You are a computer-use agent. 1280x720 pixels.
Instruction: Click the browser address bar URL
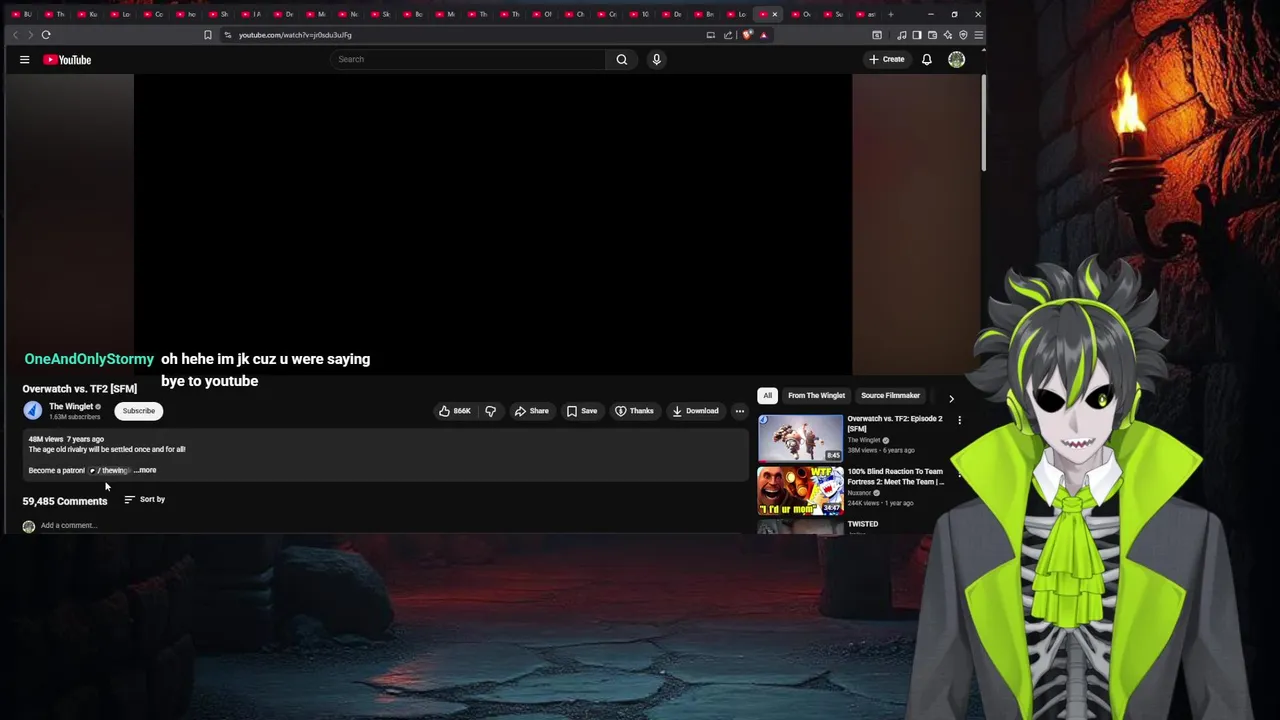[295, 35]
